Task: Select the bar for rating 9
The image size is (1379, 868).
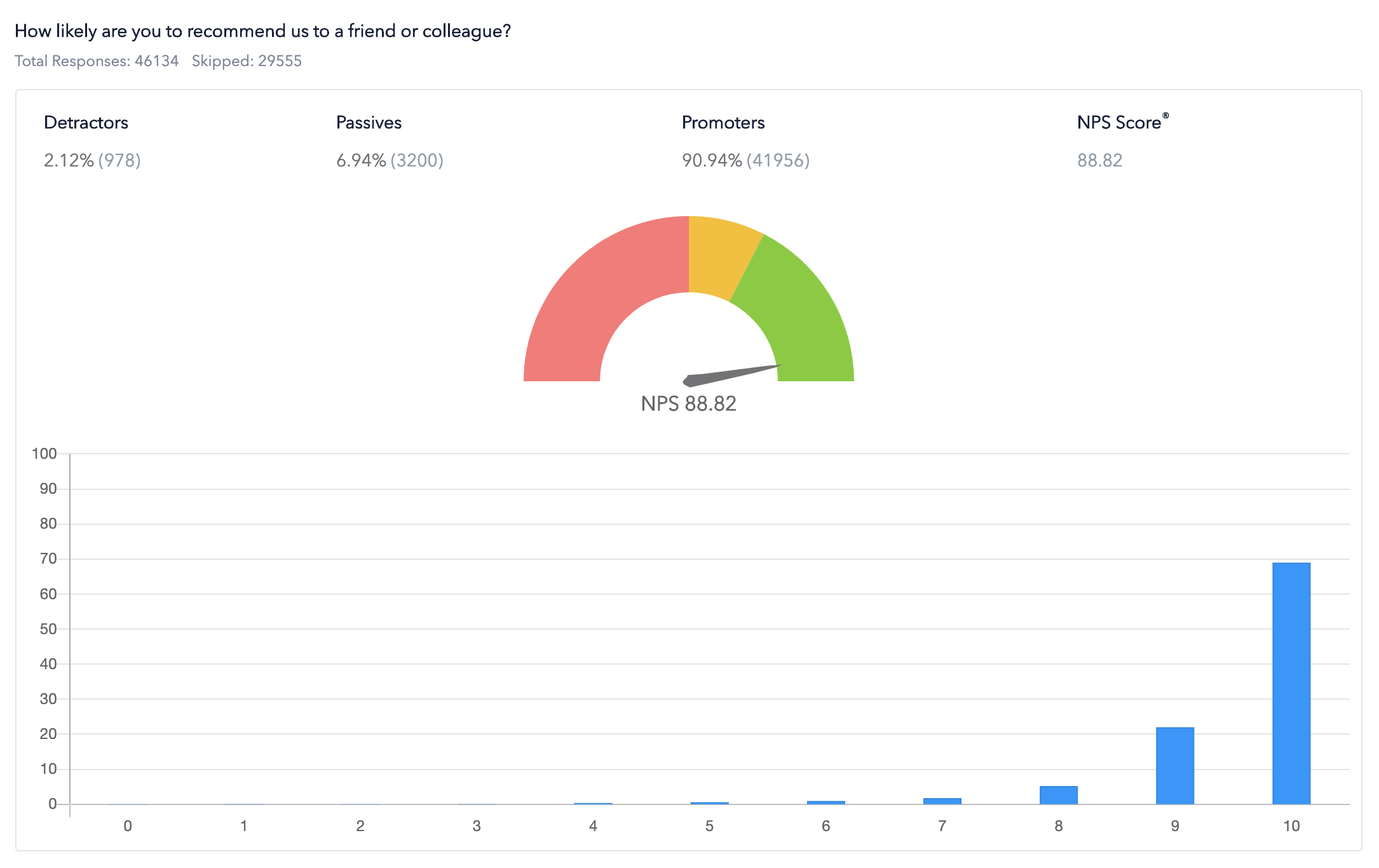Action: (1174, 766)
